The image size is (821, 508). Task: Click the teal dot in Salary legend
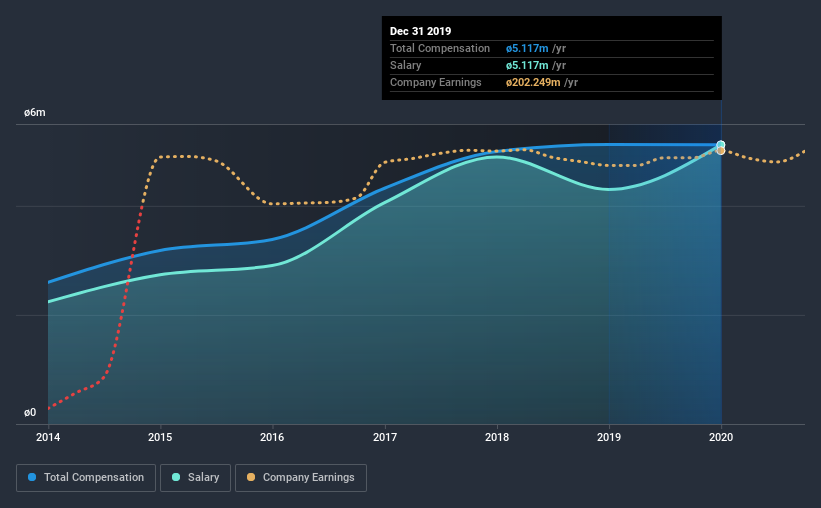tap(176, 477)
